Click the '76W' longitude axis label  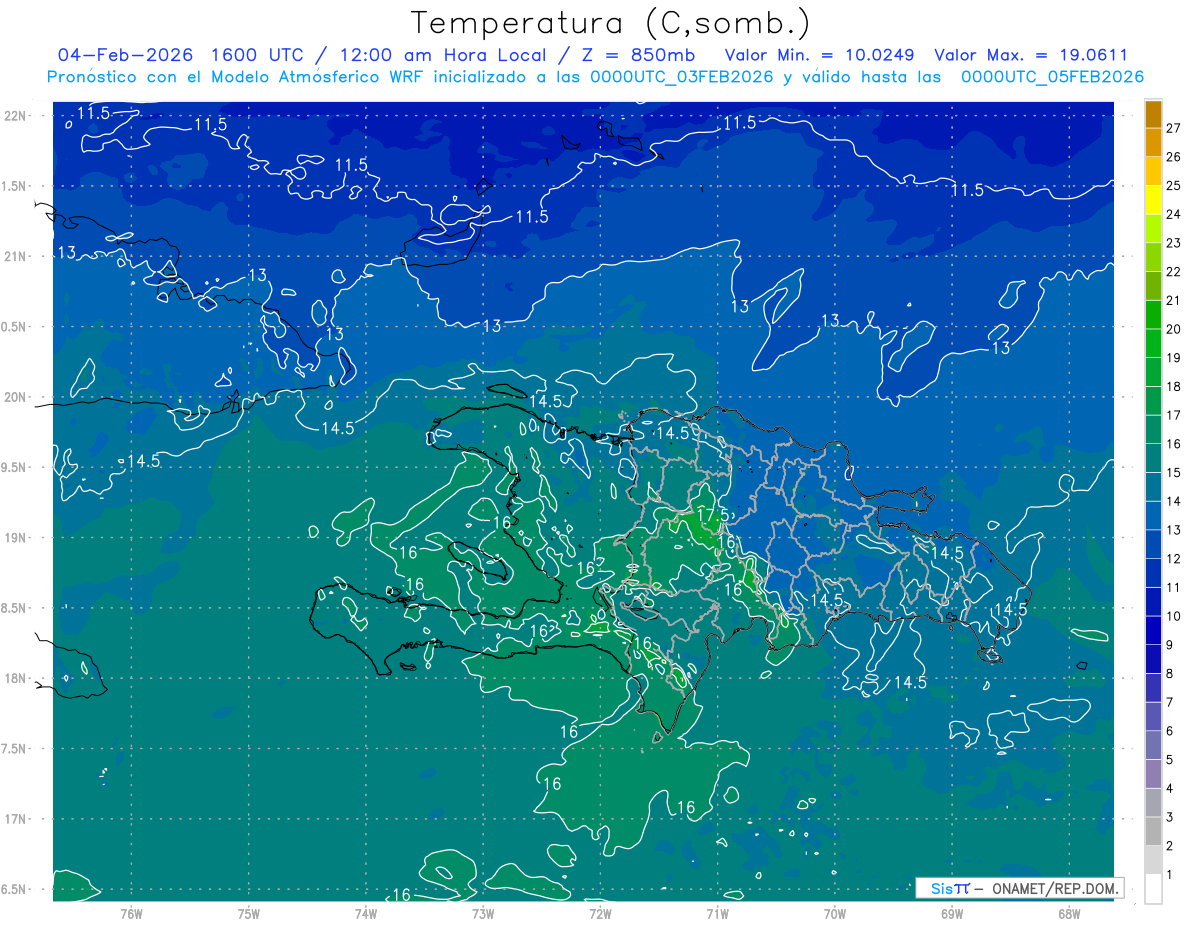click(131, 914)
